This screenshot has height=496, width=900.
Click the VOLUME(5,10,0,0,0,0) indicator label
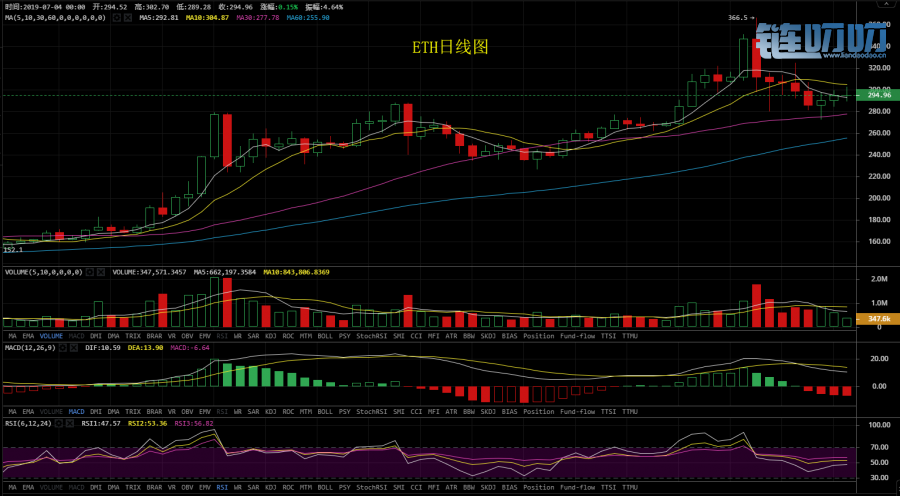(46, 272)
